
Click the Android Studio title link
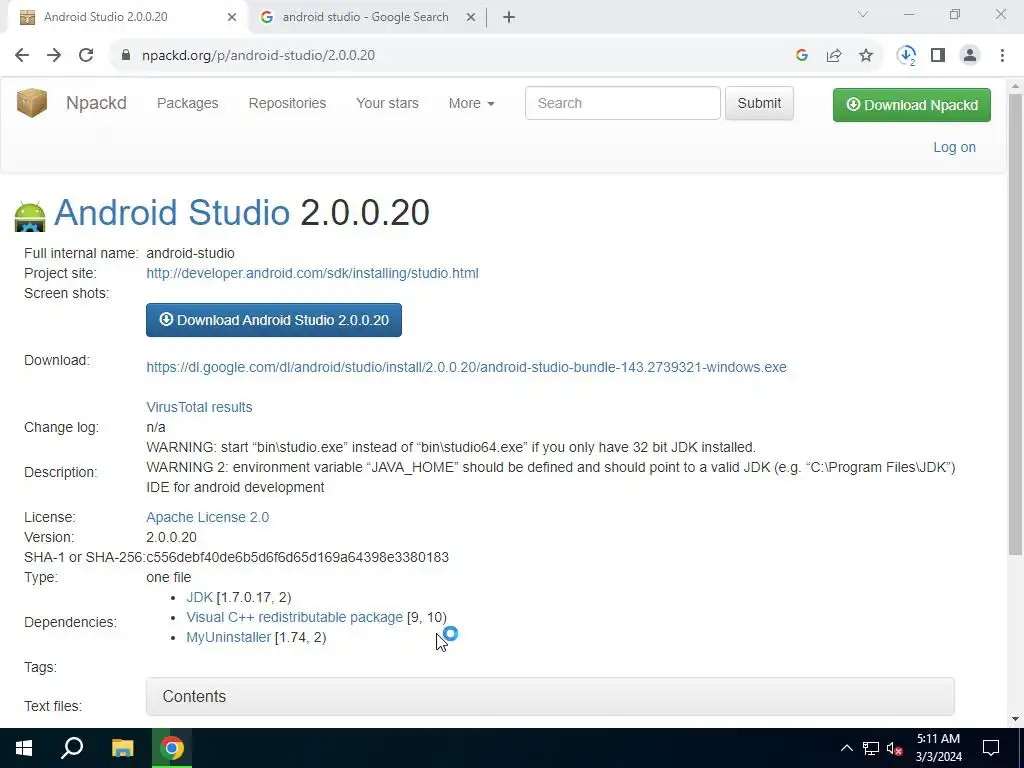click(172, 212)
